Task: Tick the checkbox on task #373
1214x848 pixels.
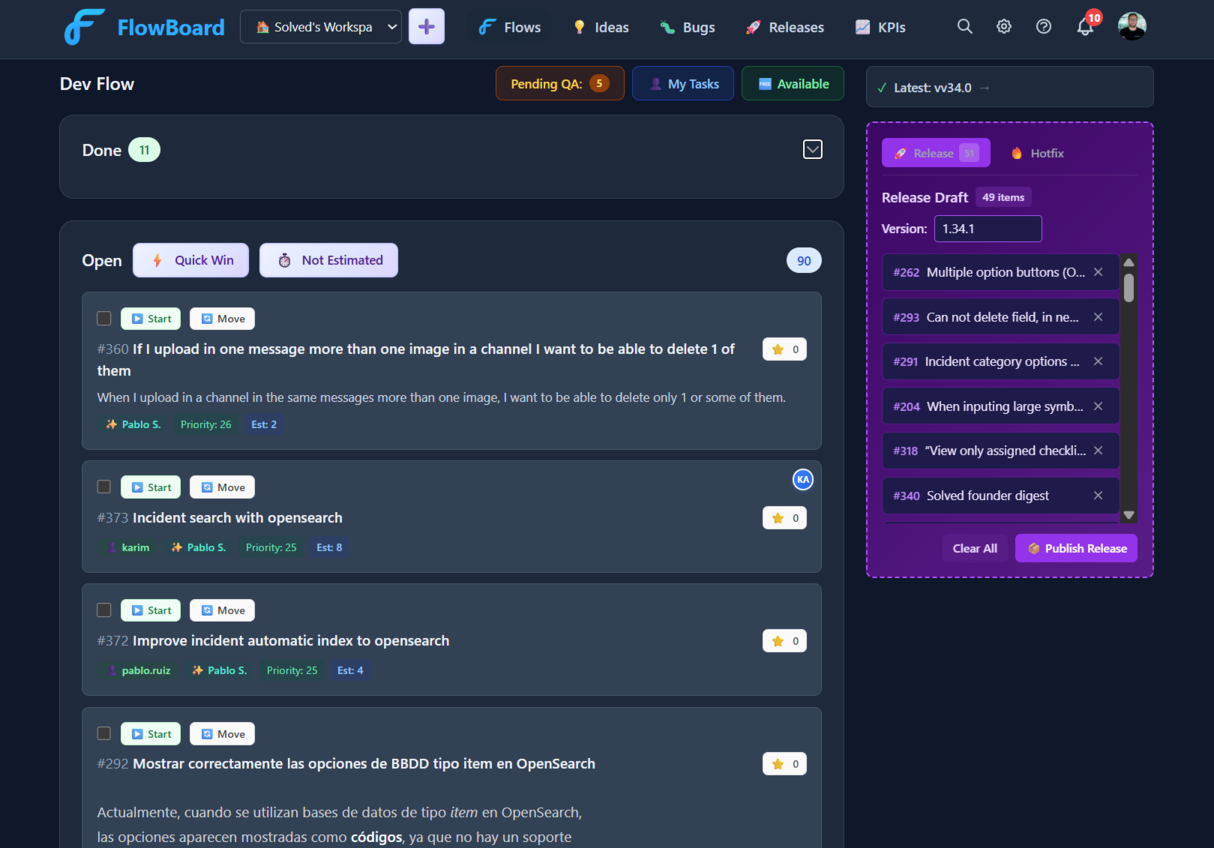Action: point(103,486)
